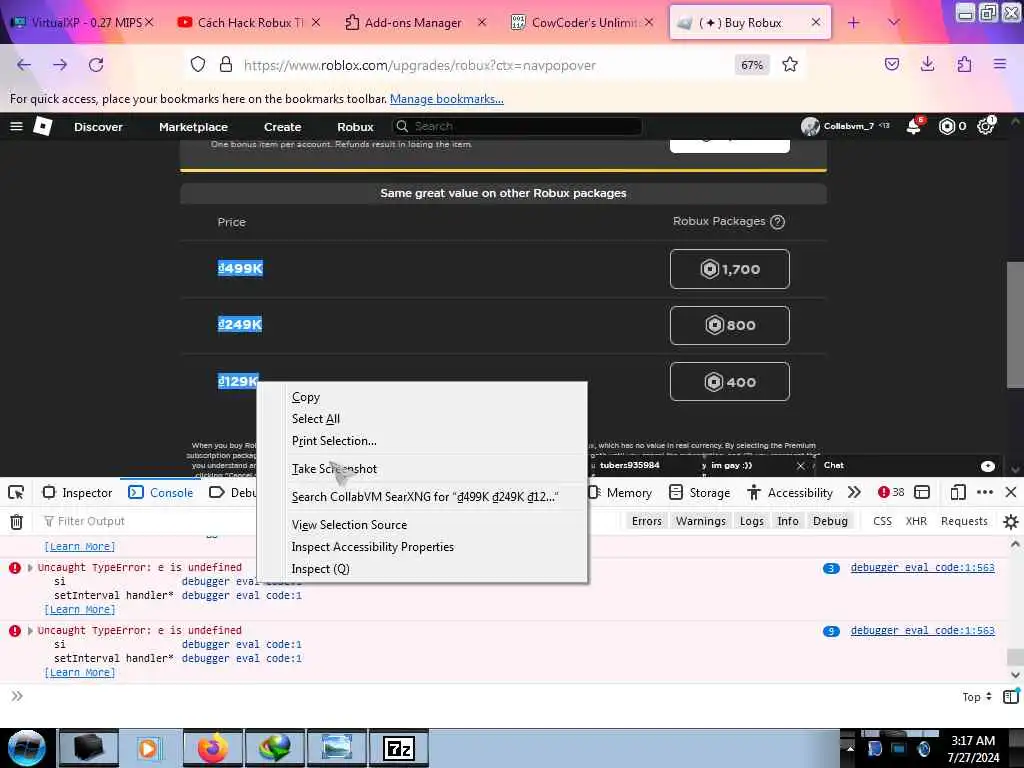Toggle the XHR filter
This screenshot has height=768, width=1024.
[916, 521]
